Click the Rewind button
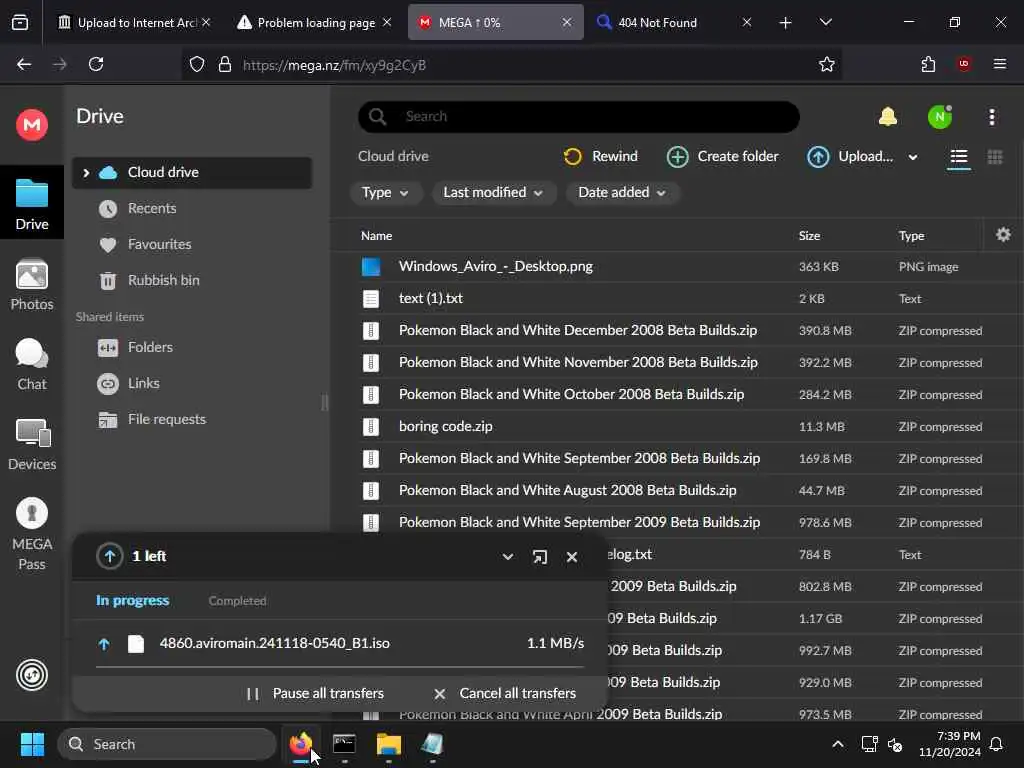The height and width of the screenshot is (768, 1024). tap(600, 157)
